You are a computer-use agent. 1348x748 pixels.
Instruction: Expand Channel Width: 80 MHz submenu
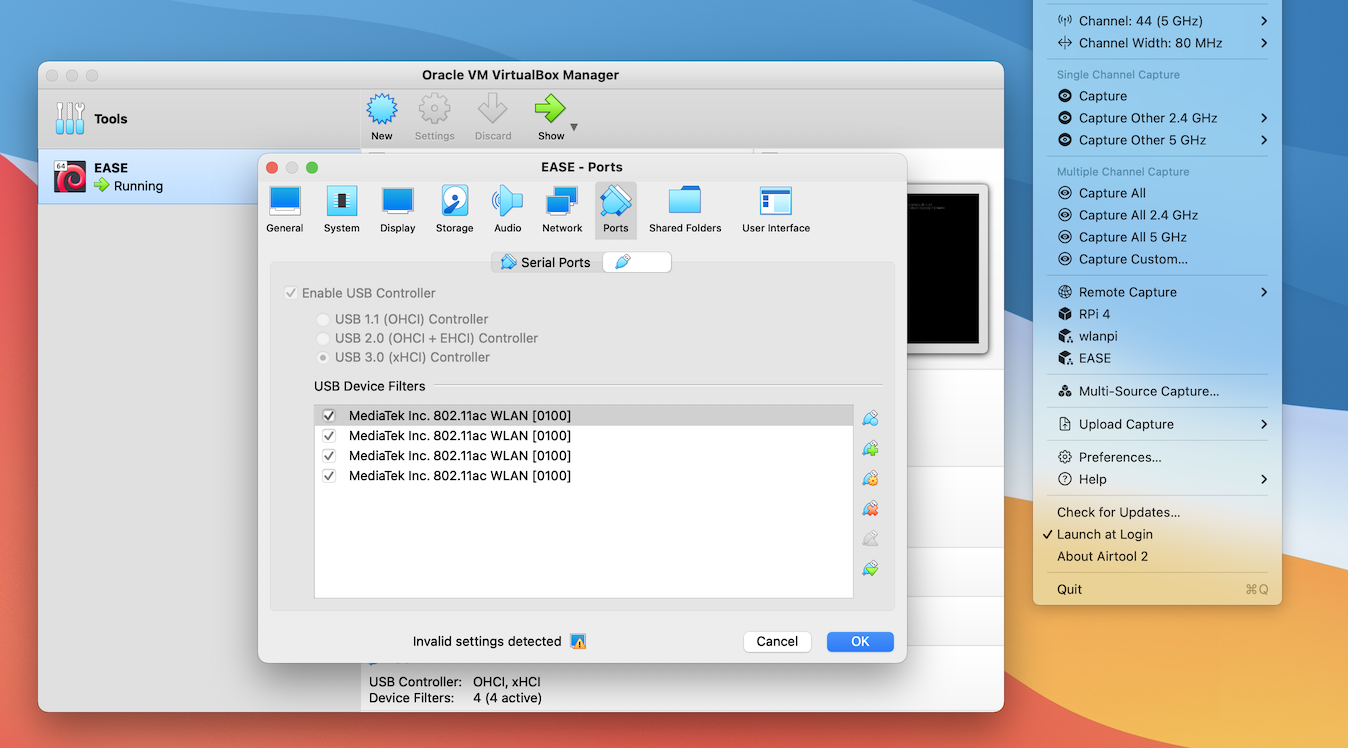point(1157,43)
